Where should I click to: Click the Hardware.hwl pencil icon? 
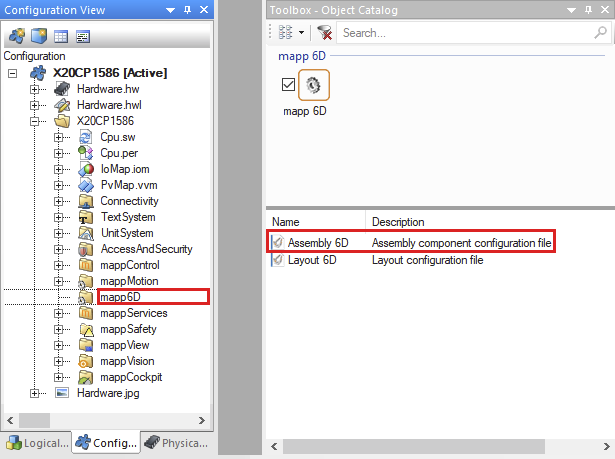62,105
